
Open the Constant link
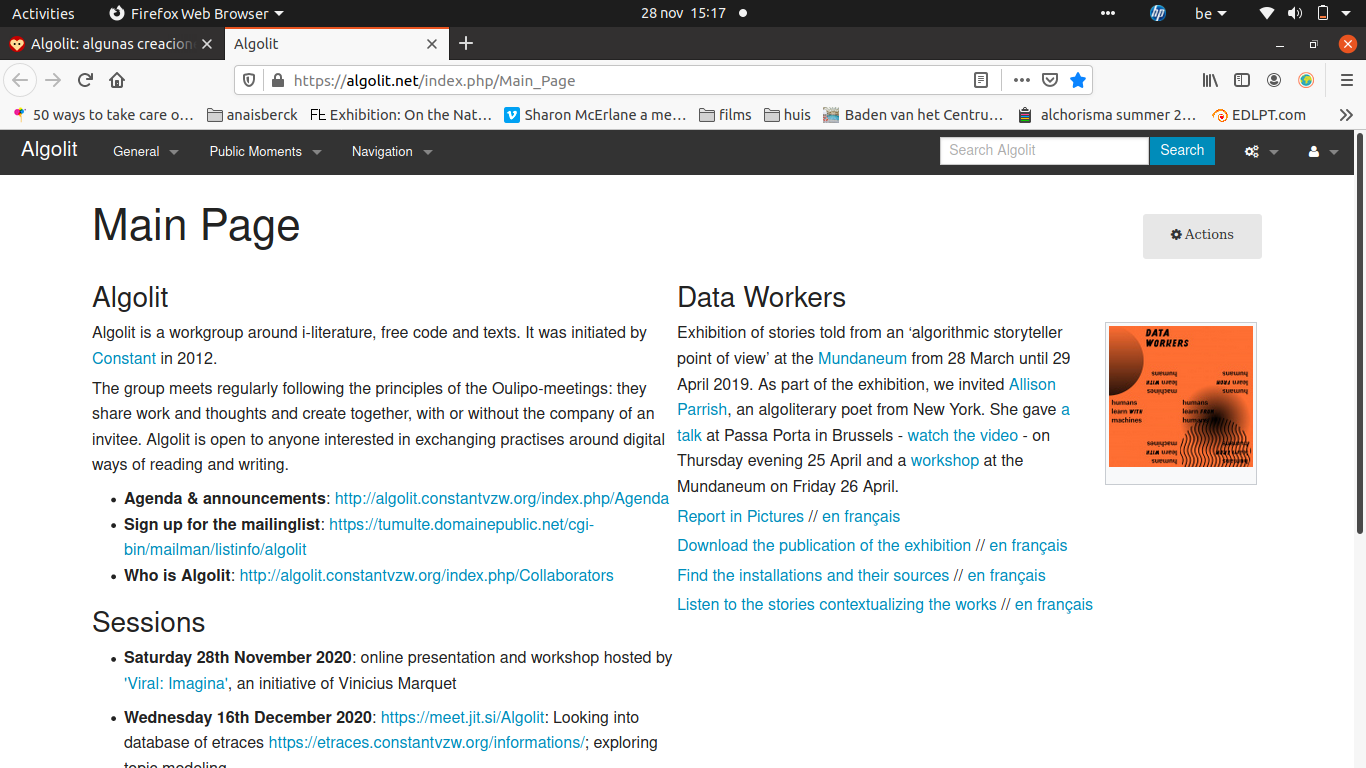pos(124,358)
